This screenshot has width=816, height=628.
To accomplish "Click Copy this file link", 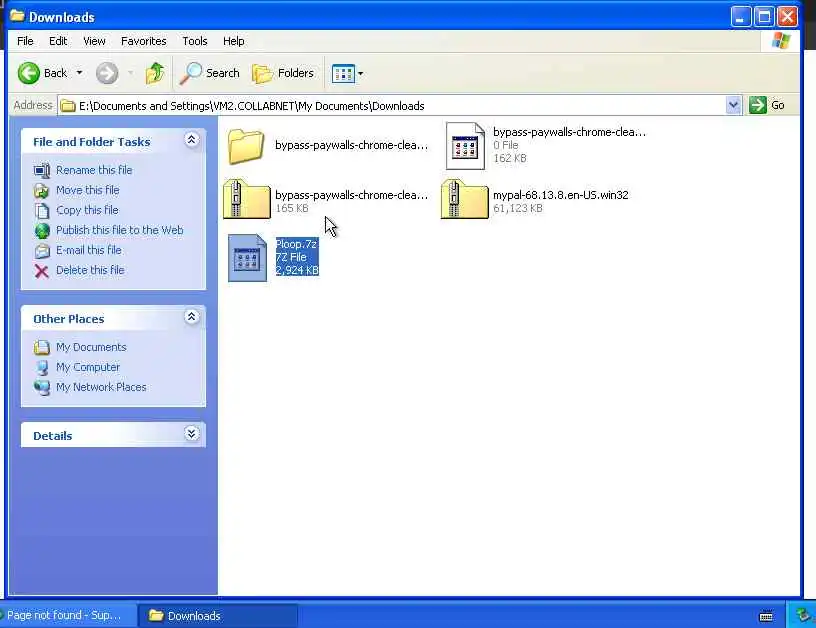I will (x=87, y=210).
